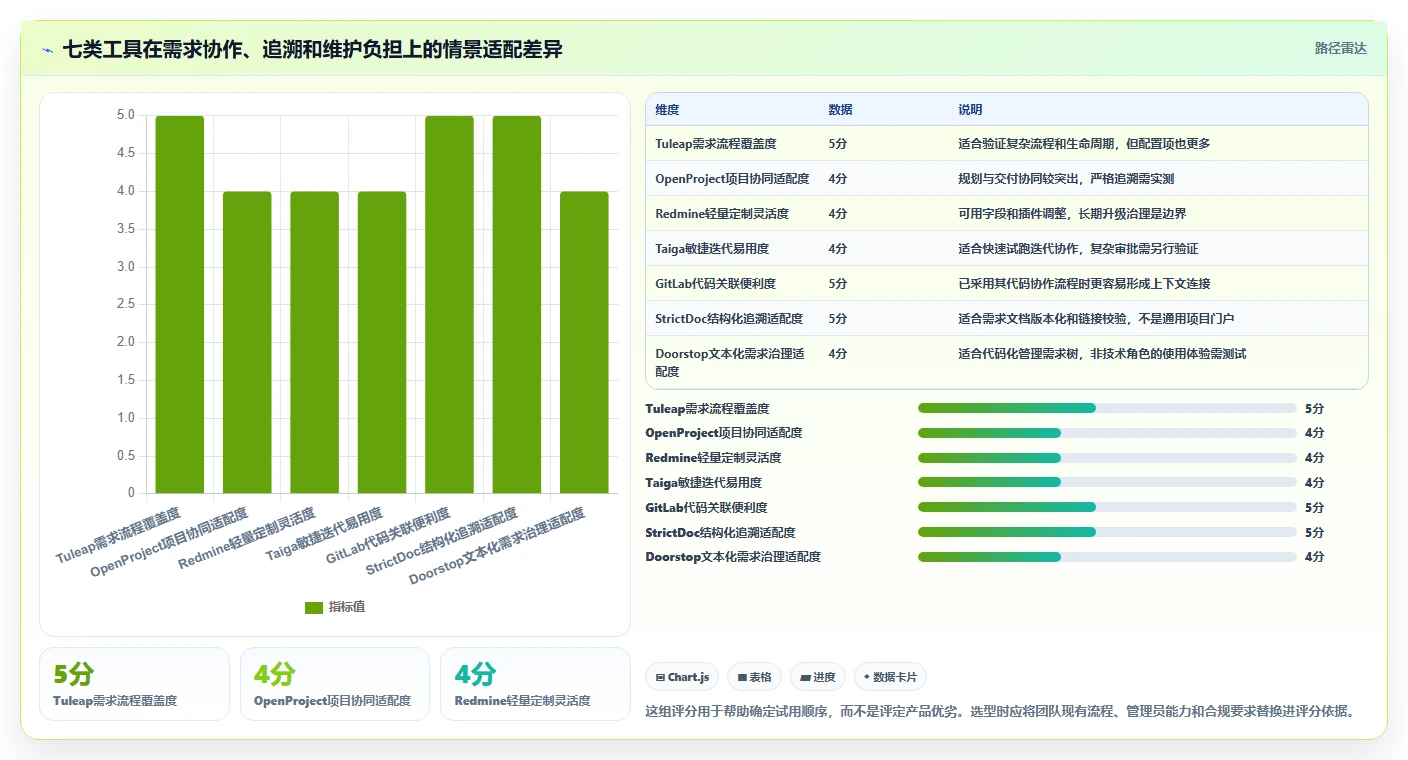Screen dimensions: 1408x760
Task: Click the Tuleap需求流程覆盖度 label above the progress list
Action: [707, 408]
